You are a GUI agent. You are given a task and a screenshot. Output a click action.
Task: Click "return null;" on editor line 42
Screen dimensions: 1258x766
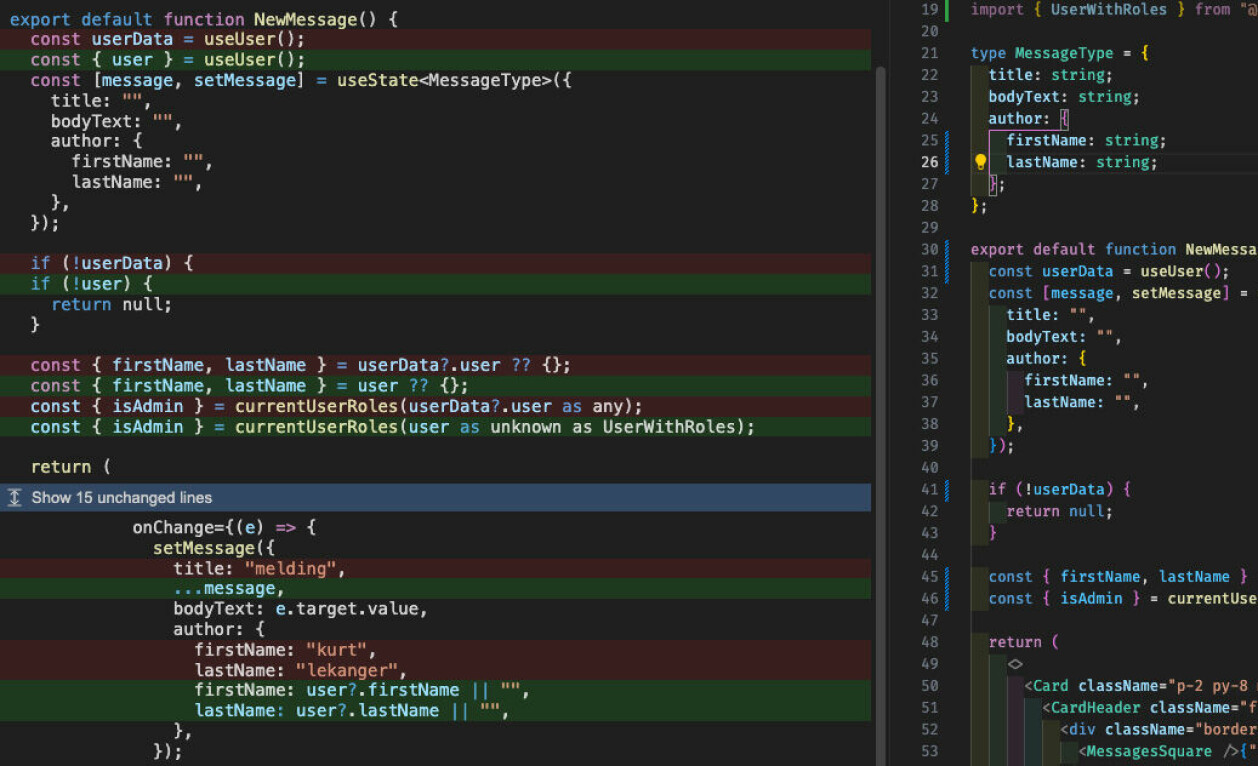[1059, 511]
